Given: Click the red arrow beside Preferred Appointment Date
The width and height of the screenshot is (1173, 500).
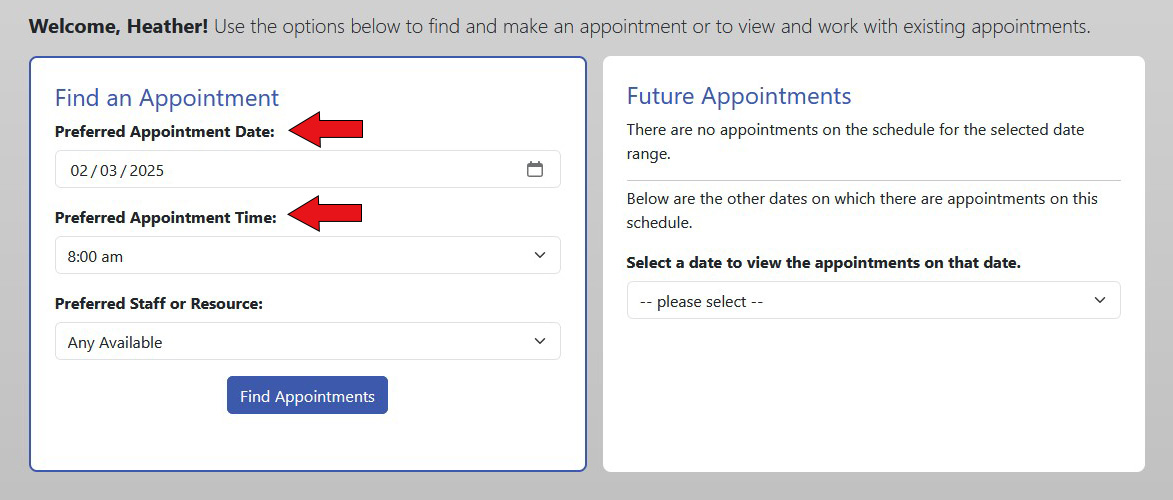Looking at the screenshot, I should point(325,129).
